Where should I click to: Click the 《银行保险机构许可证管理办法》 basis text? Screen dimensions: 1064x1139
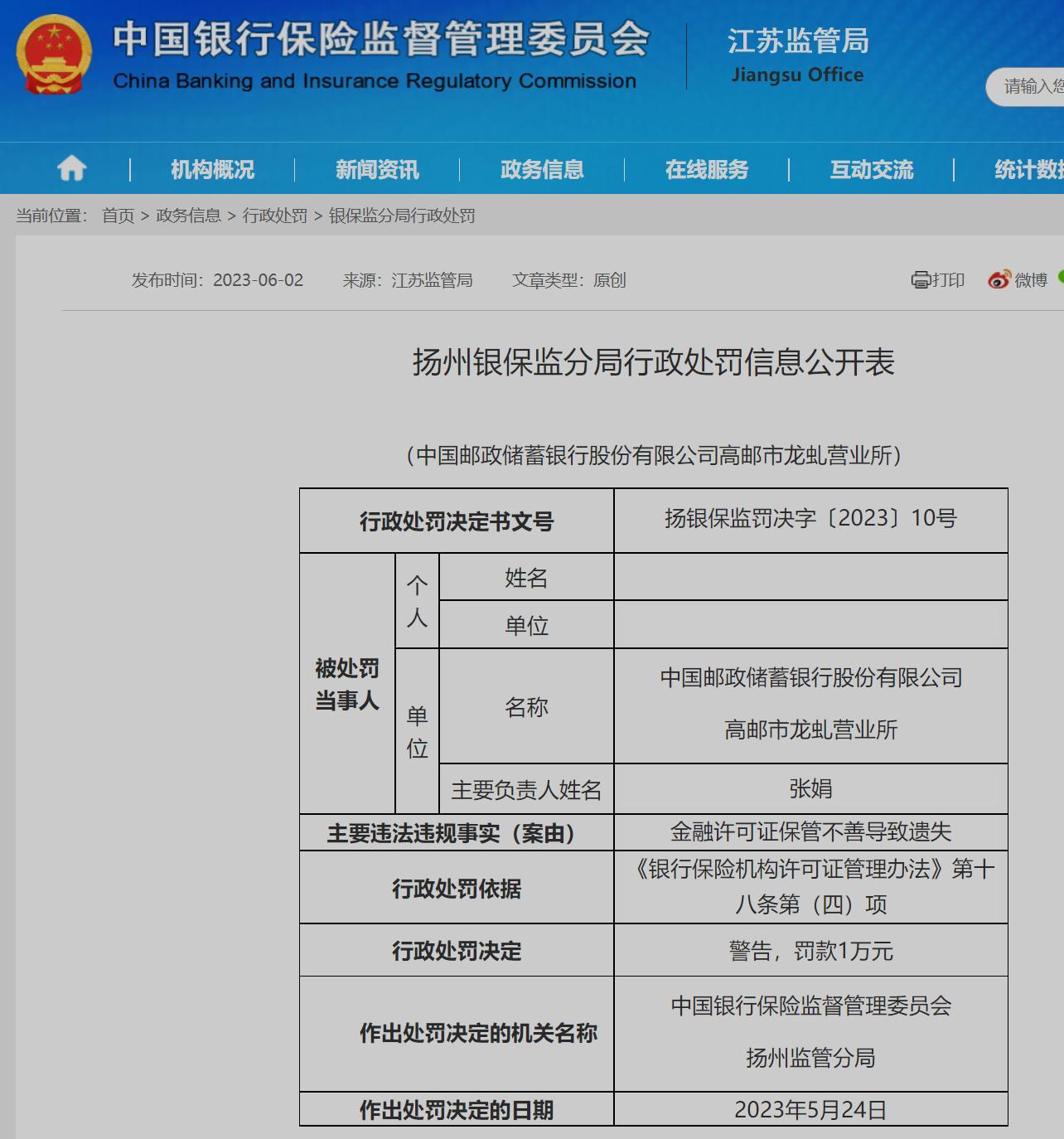pos(810,887)
